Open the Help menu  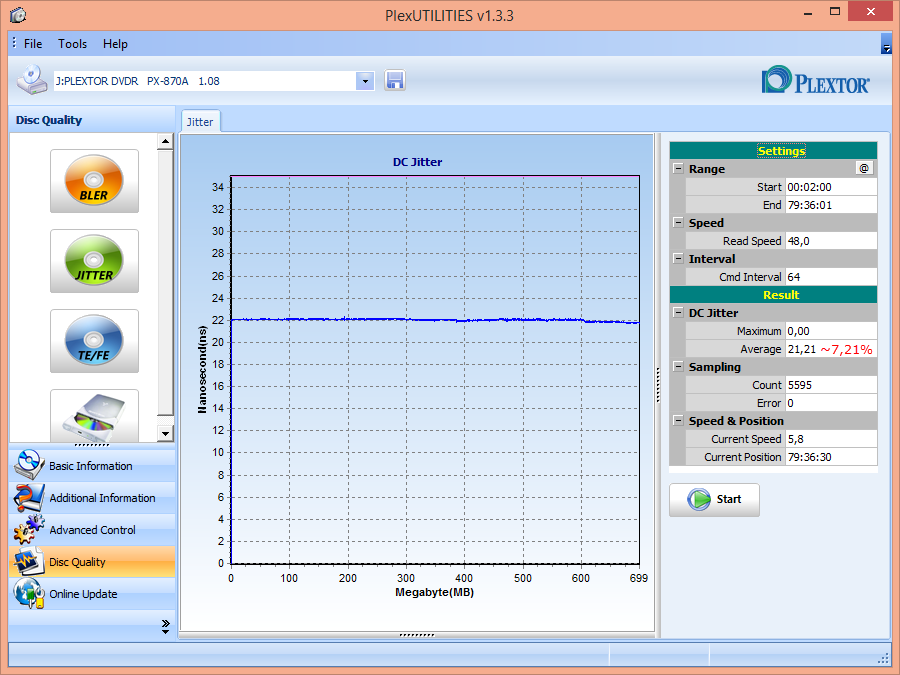(x=115, y=44)
